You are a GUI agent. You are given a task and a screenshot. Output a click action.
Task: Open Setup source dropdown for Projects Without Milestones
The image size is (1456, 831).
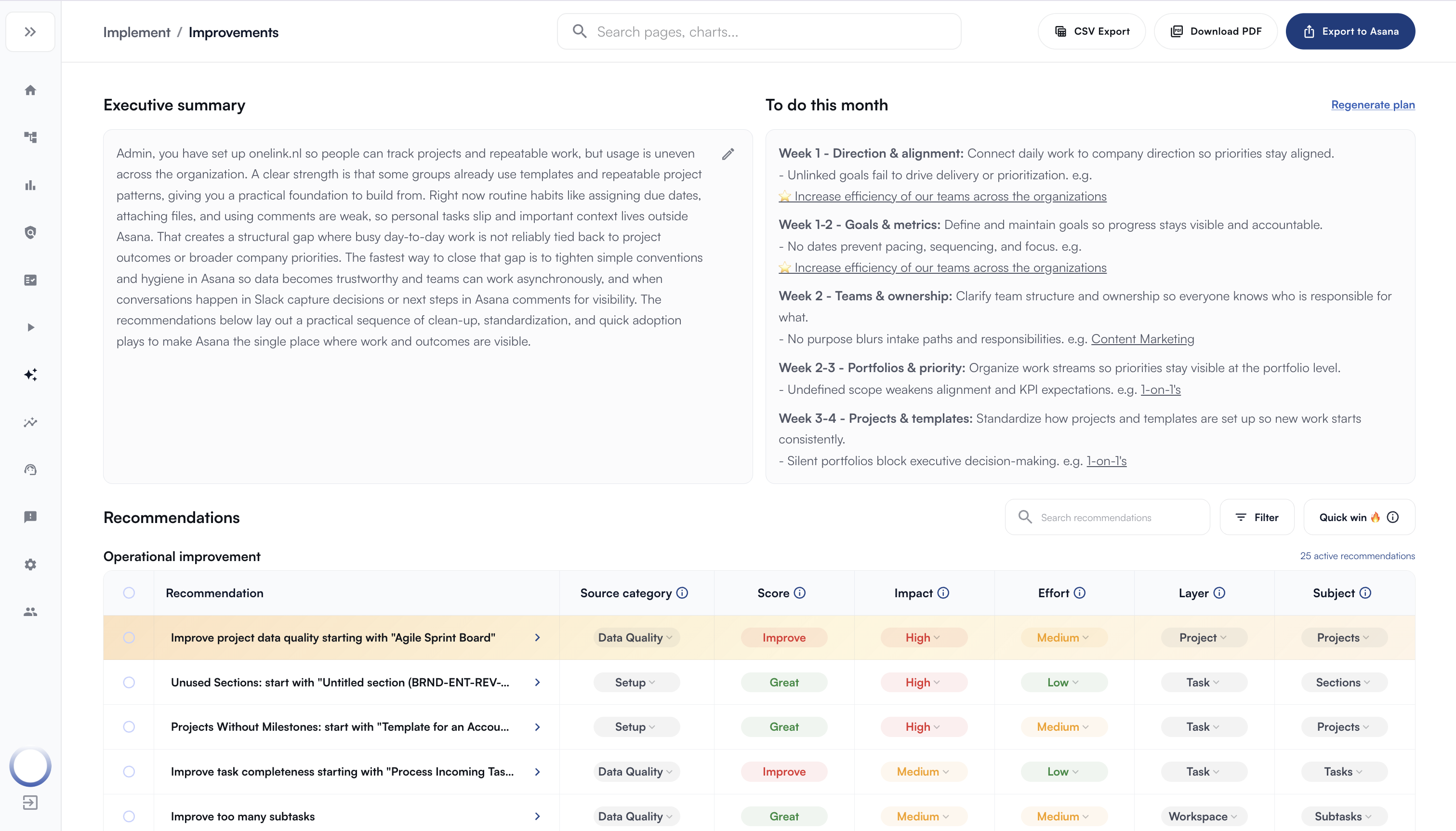pyautogui.click(x=635, y=726)
